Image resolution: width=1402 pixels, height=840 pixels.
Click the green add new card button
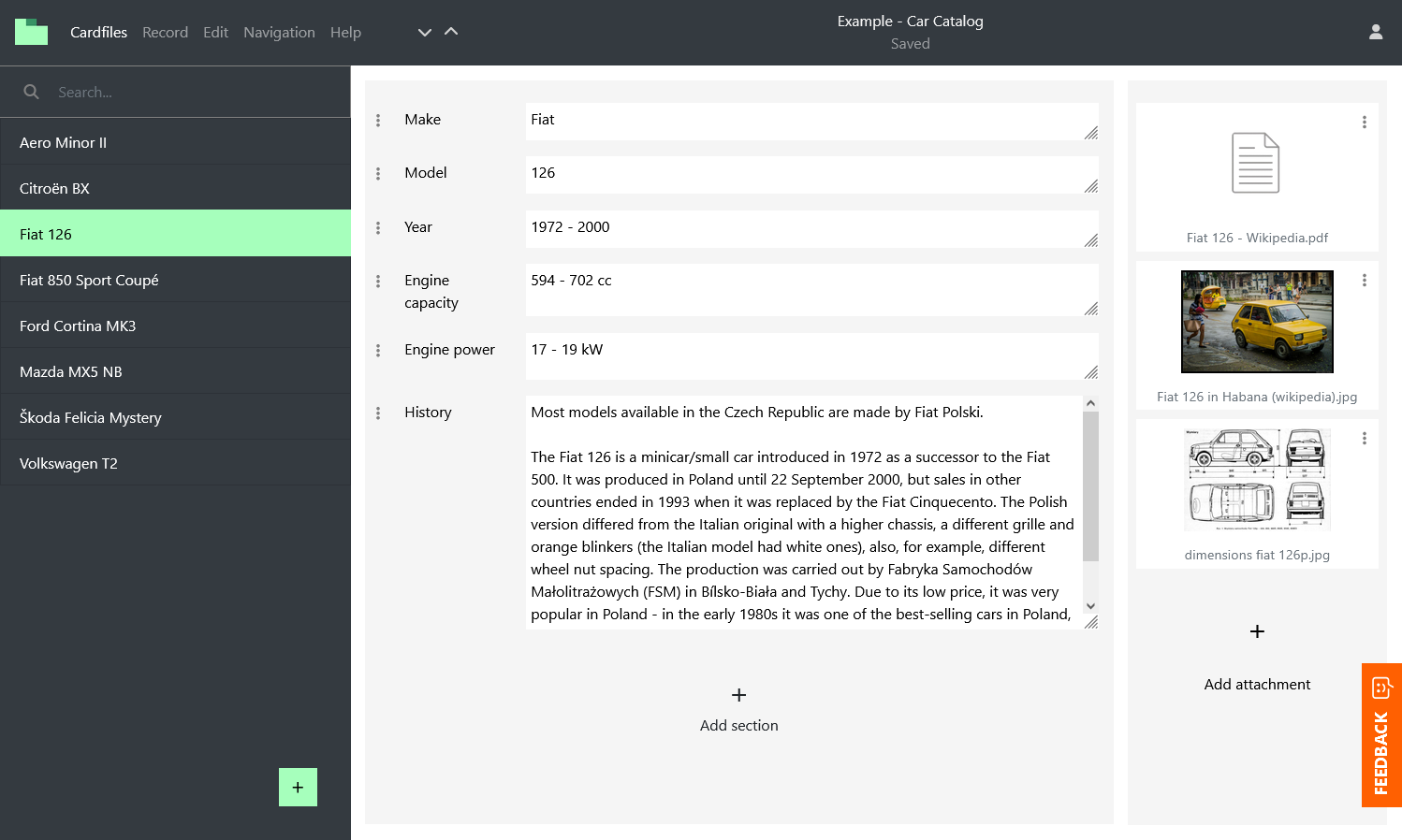pos(298,787)
